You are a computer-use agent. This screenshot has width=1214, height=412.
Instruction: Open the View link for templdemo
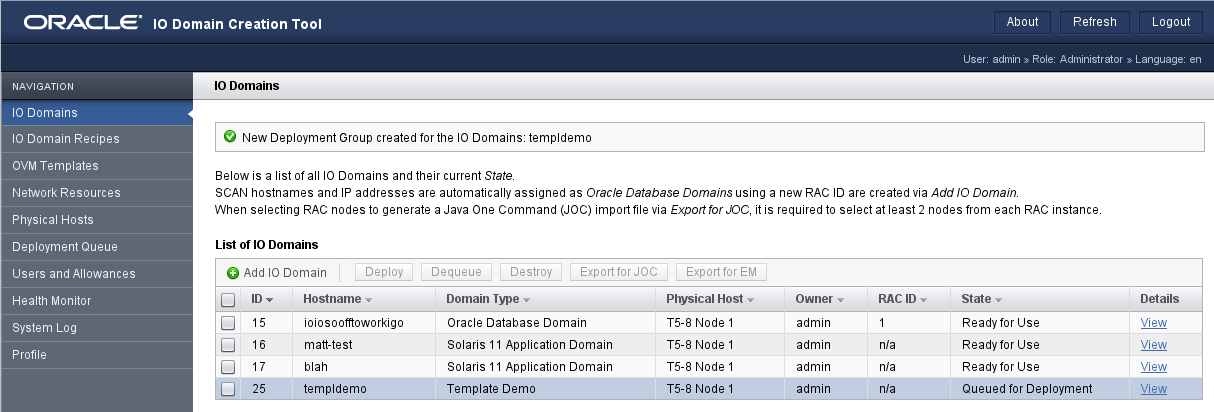click(x=1153, y=389)
